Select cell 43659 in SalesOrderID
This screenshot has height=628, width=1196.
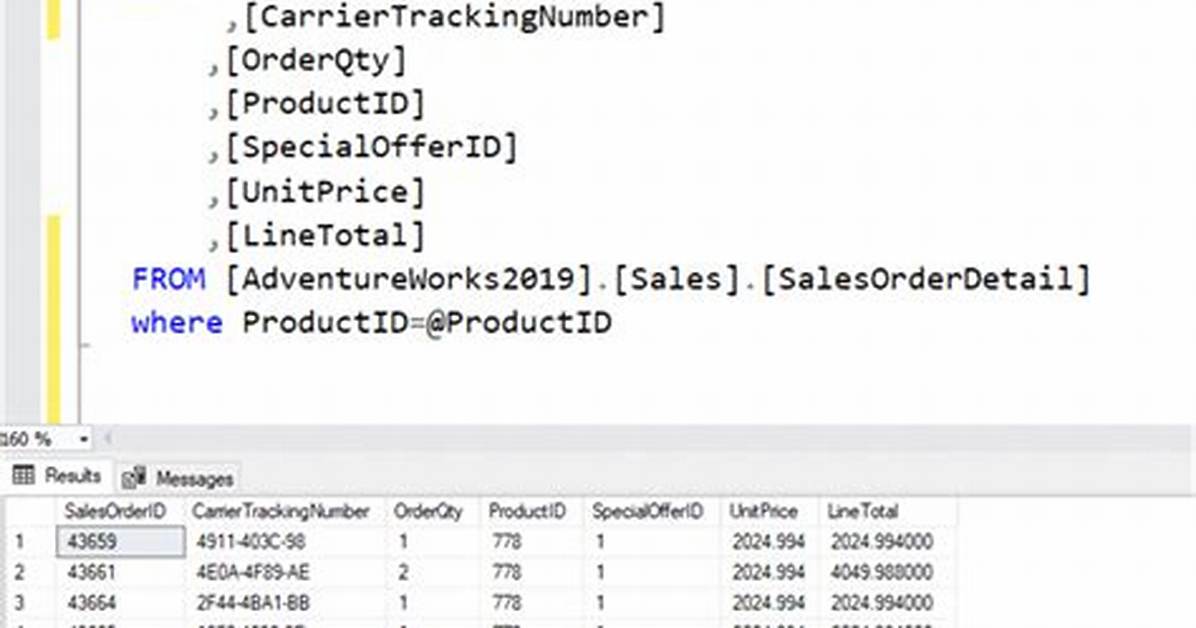point(121,542)
